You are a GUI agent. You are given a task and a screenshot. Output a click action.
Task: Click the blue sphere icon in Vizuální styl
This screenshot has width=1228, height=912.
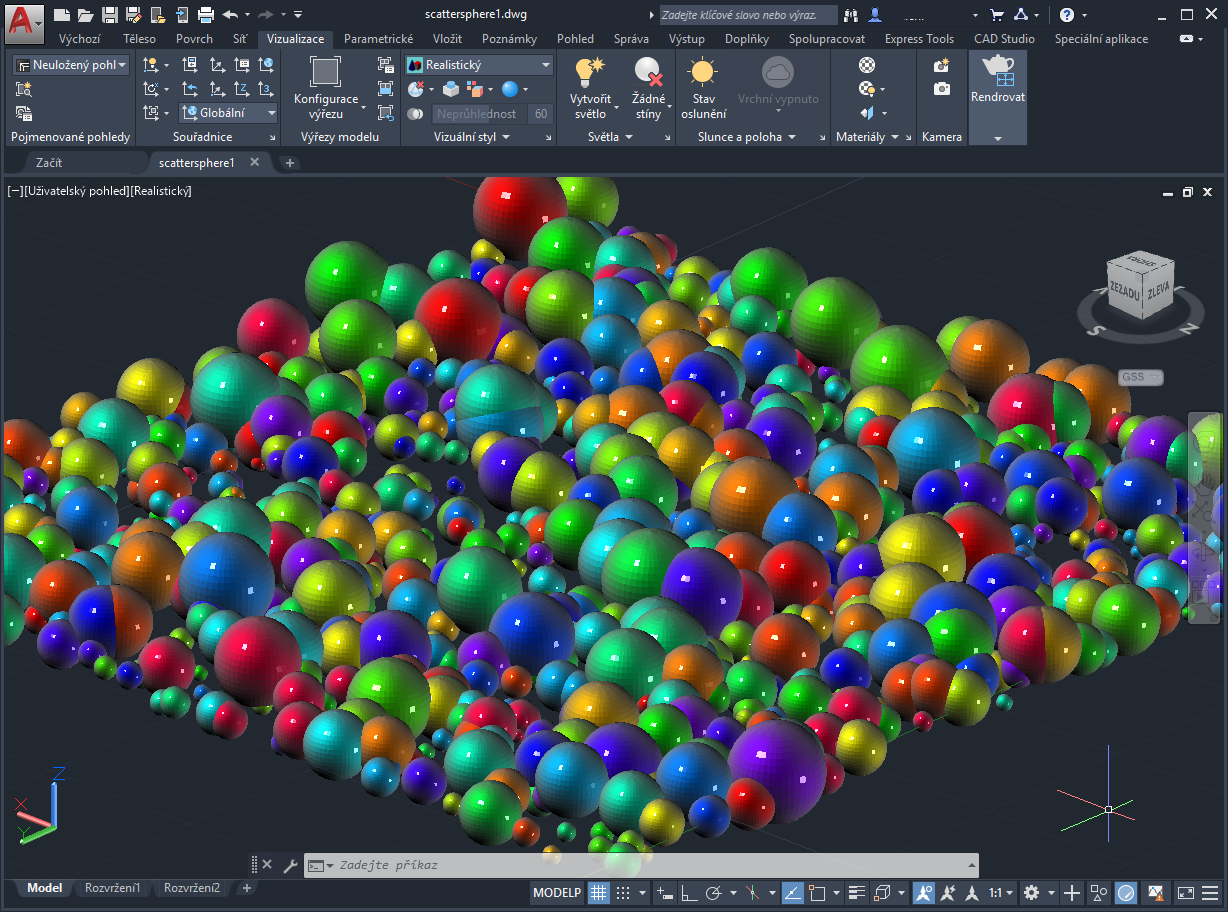pyautogui.click(x=510, y=89)
